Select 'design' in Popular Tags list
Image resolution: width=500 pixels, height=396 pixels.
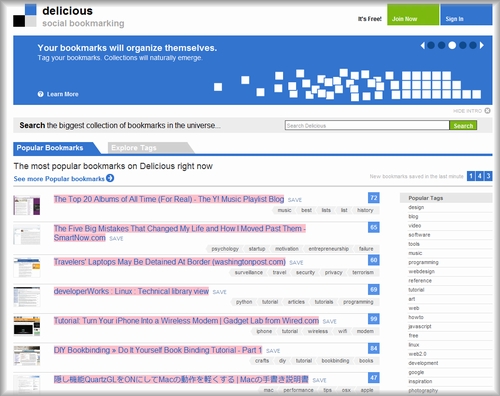[x=416, y=207]
